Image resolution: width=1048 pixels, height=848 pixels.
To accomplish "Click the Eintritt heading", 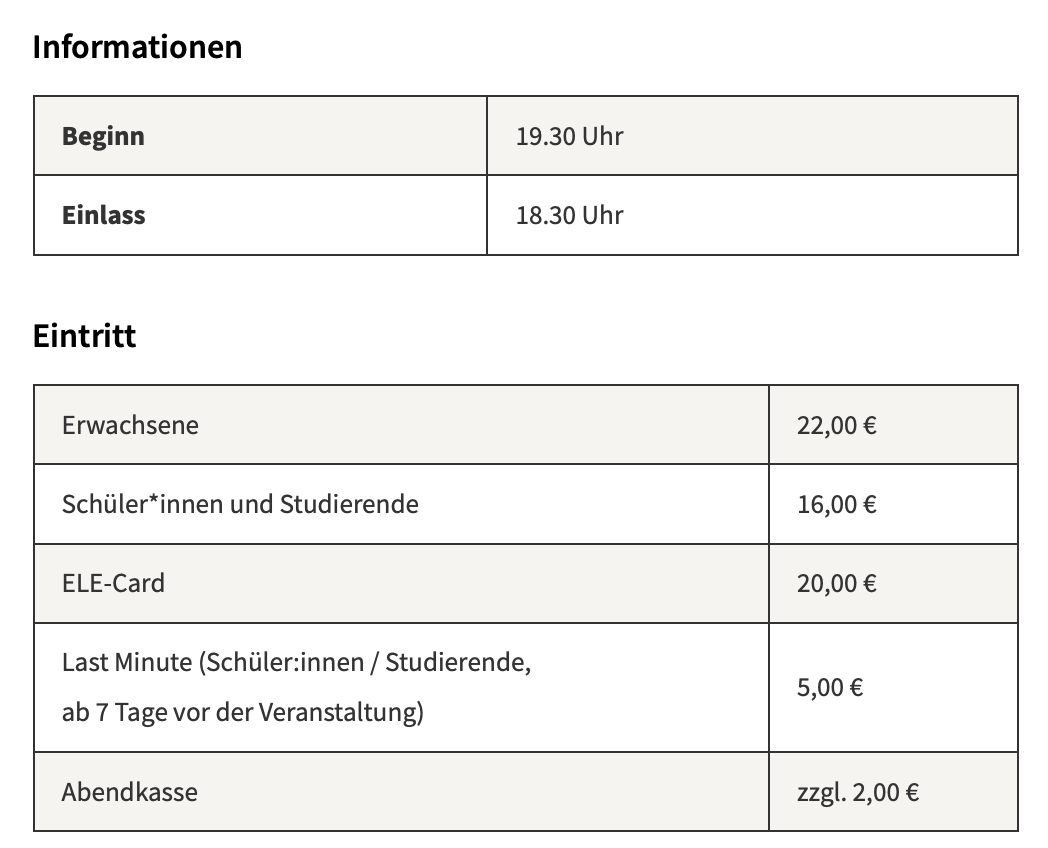I will (x=84, y=335).
